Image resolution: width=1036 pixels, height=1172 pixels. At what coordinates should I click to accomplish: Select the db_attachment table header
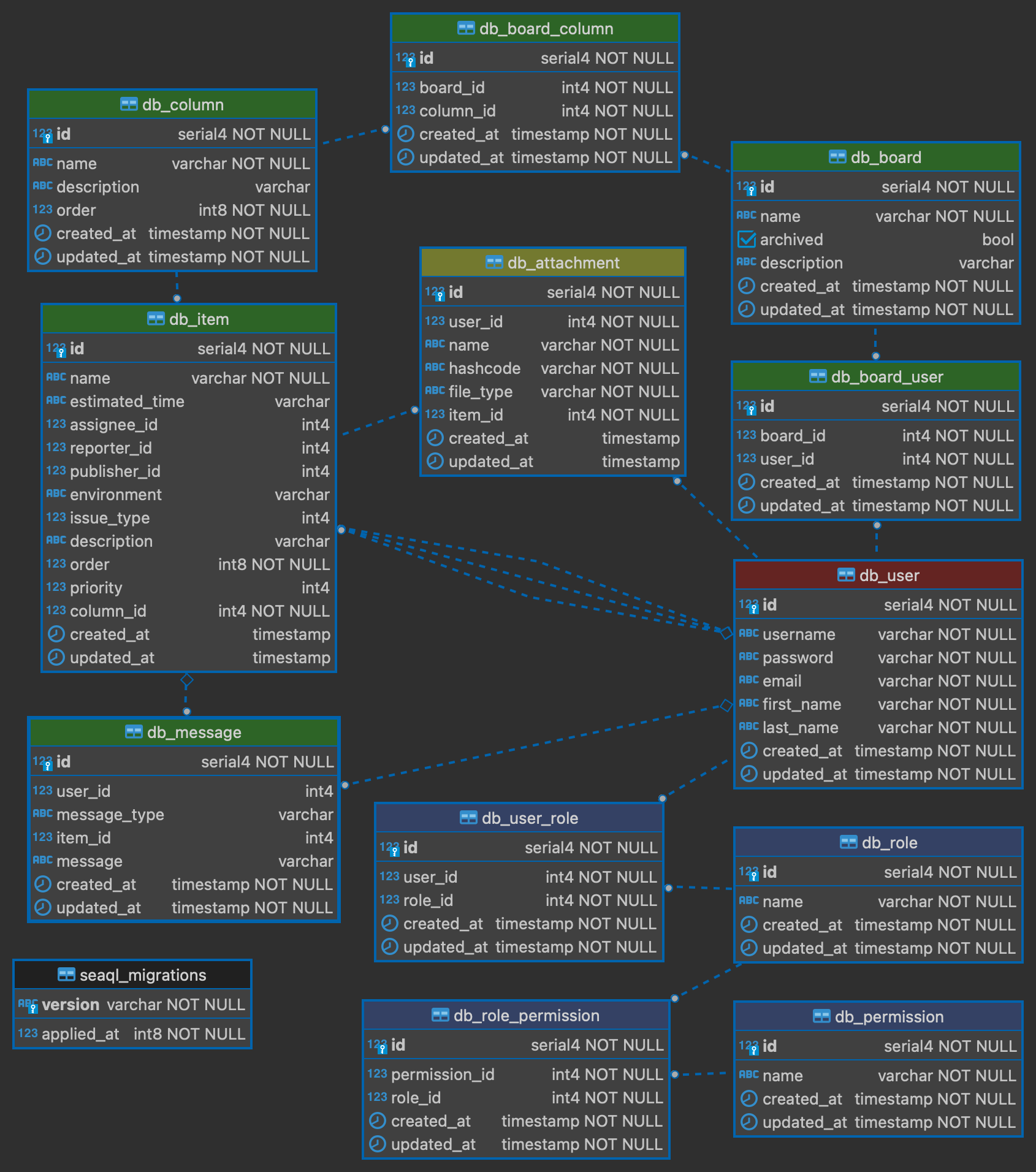coord(553,263)
